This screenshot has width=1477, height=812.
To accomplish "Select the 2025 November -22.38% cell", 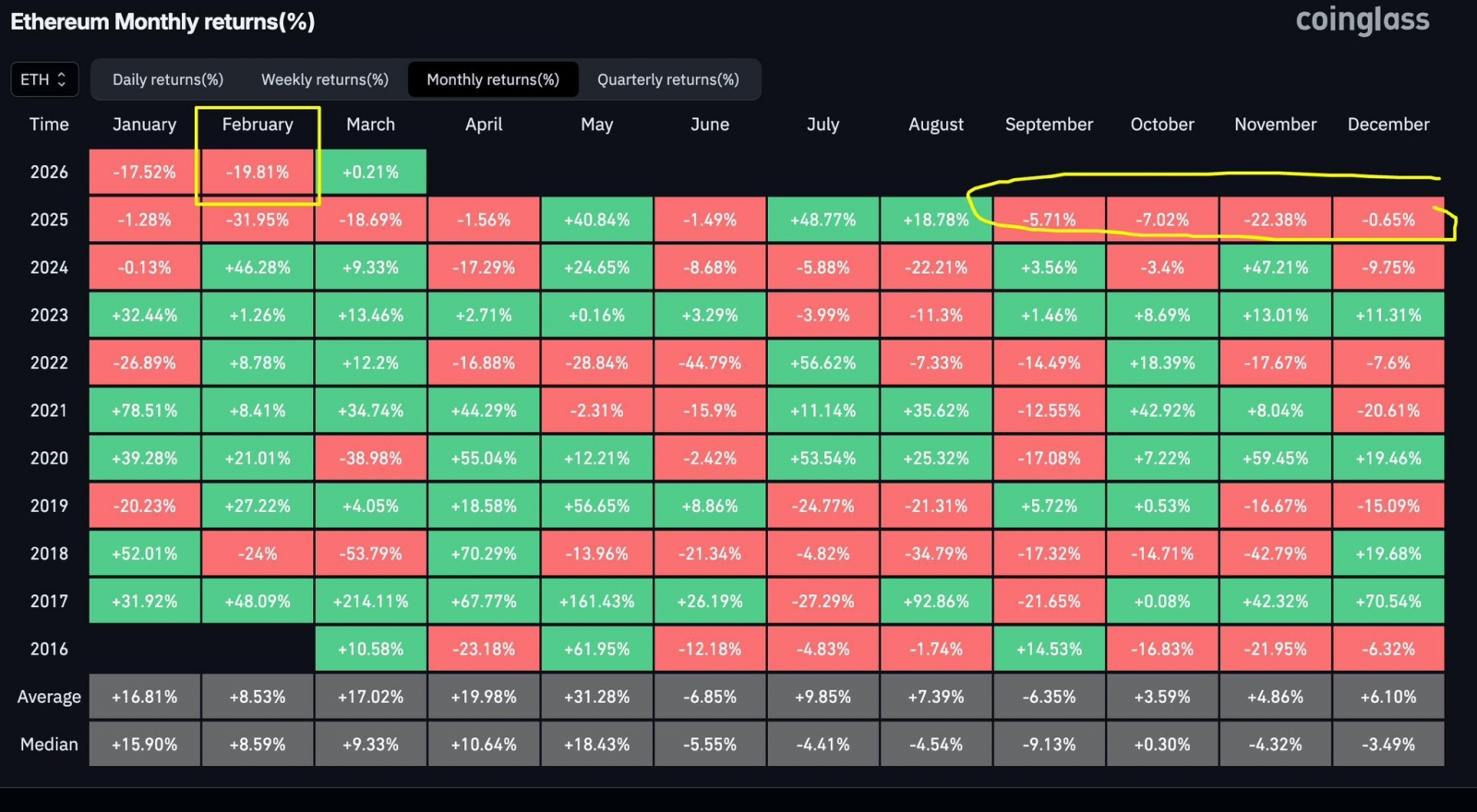I will coord(1275,221).
